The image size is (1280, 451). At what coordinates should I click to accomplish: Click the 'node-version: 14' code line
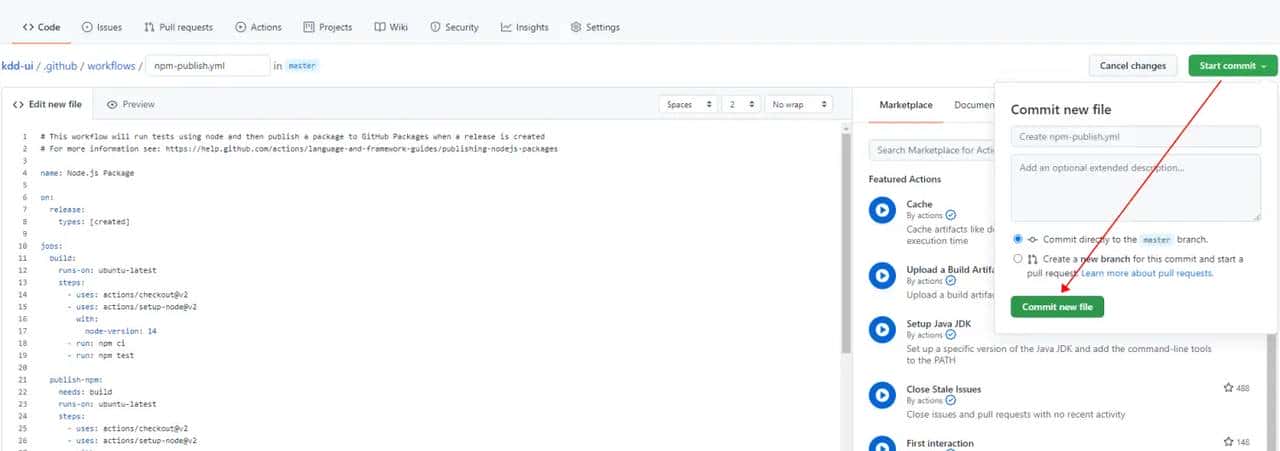121,330
